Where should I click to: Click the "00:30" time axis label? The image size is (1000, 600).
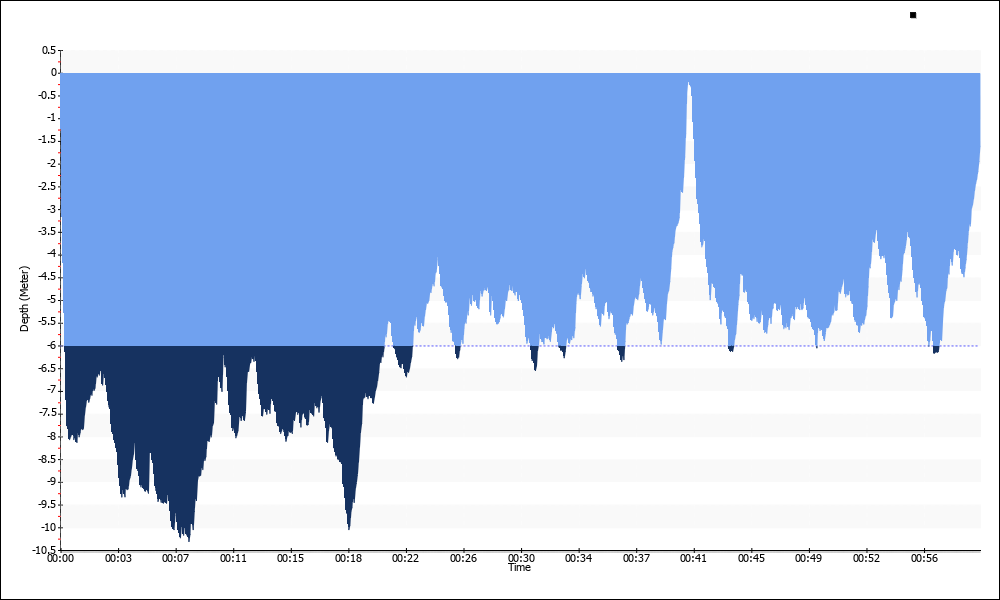(x=521, y=559)
